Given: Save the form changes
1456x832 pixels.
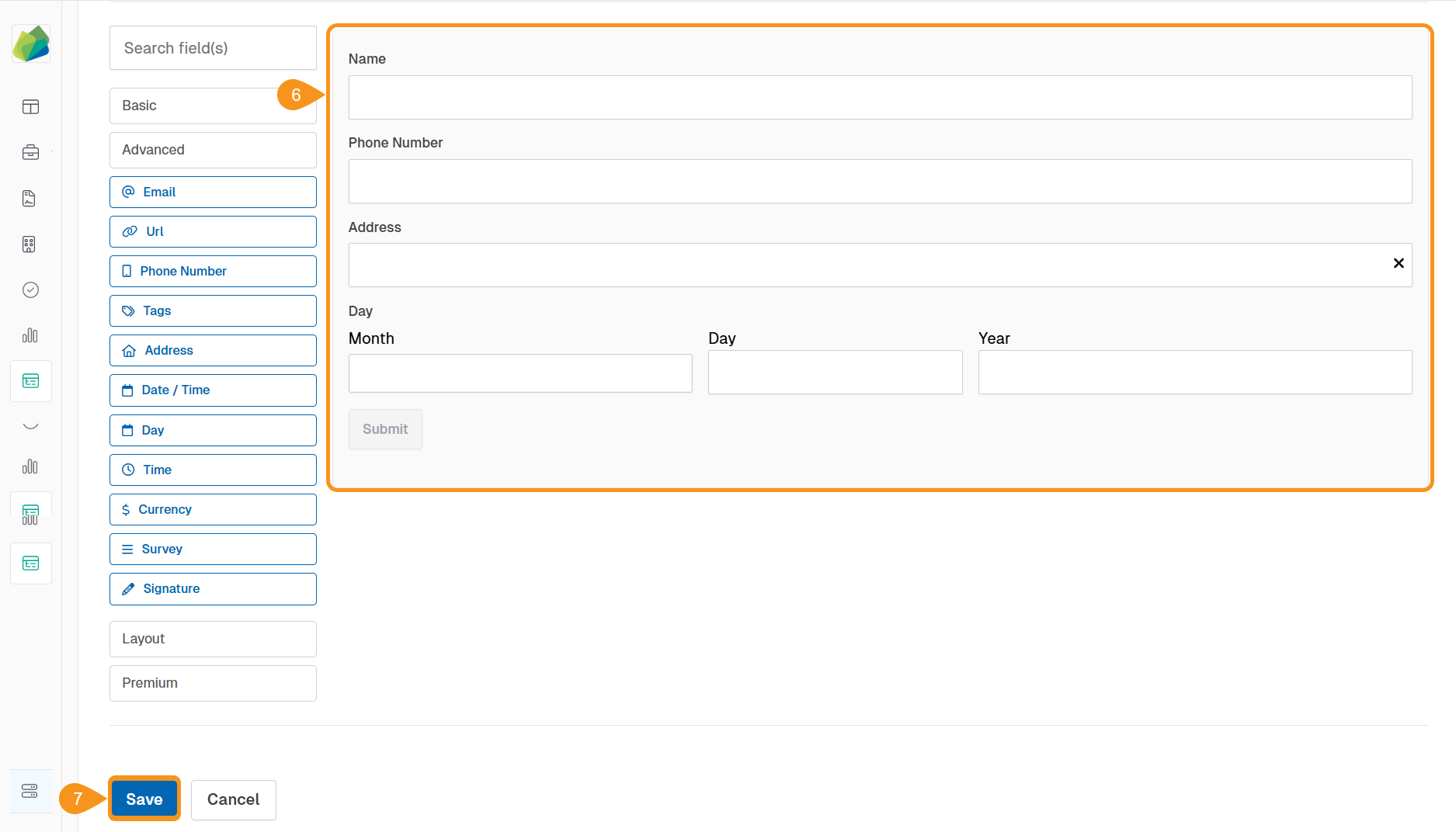Looking at the screenshot, I should point(144,799).
